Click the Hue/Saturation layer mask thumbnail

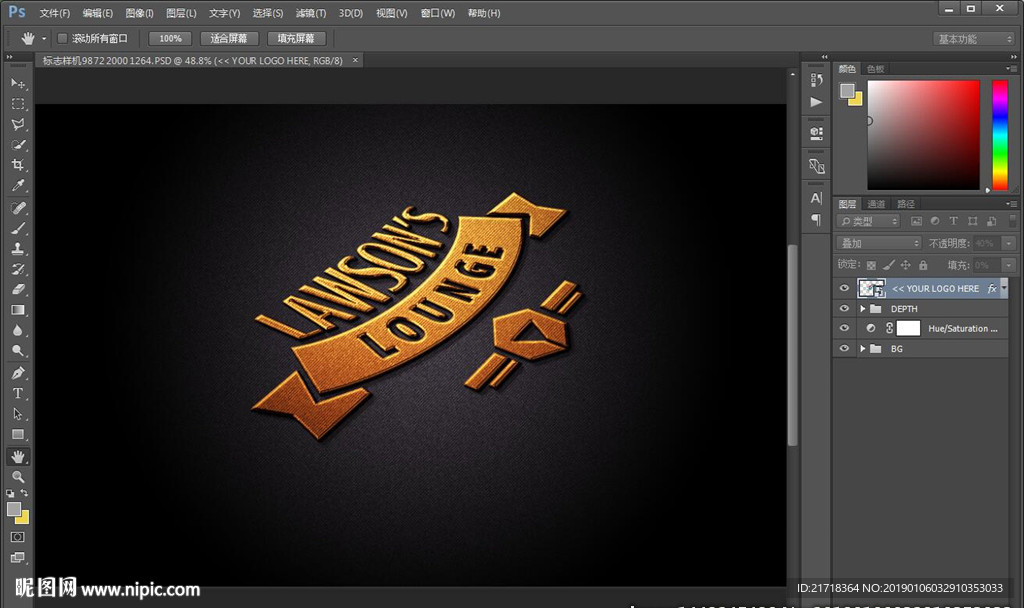tap(908, 328)
